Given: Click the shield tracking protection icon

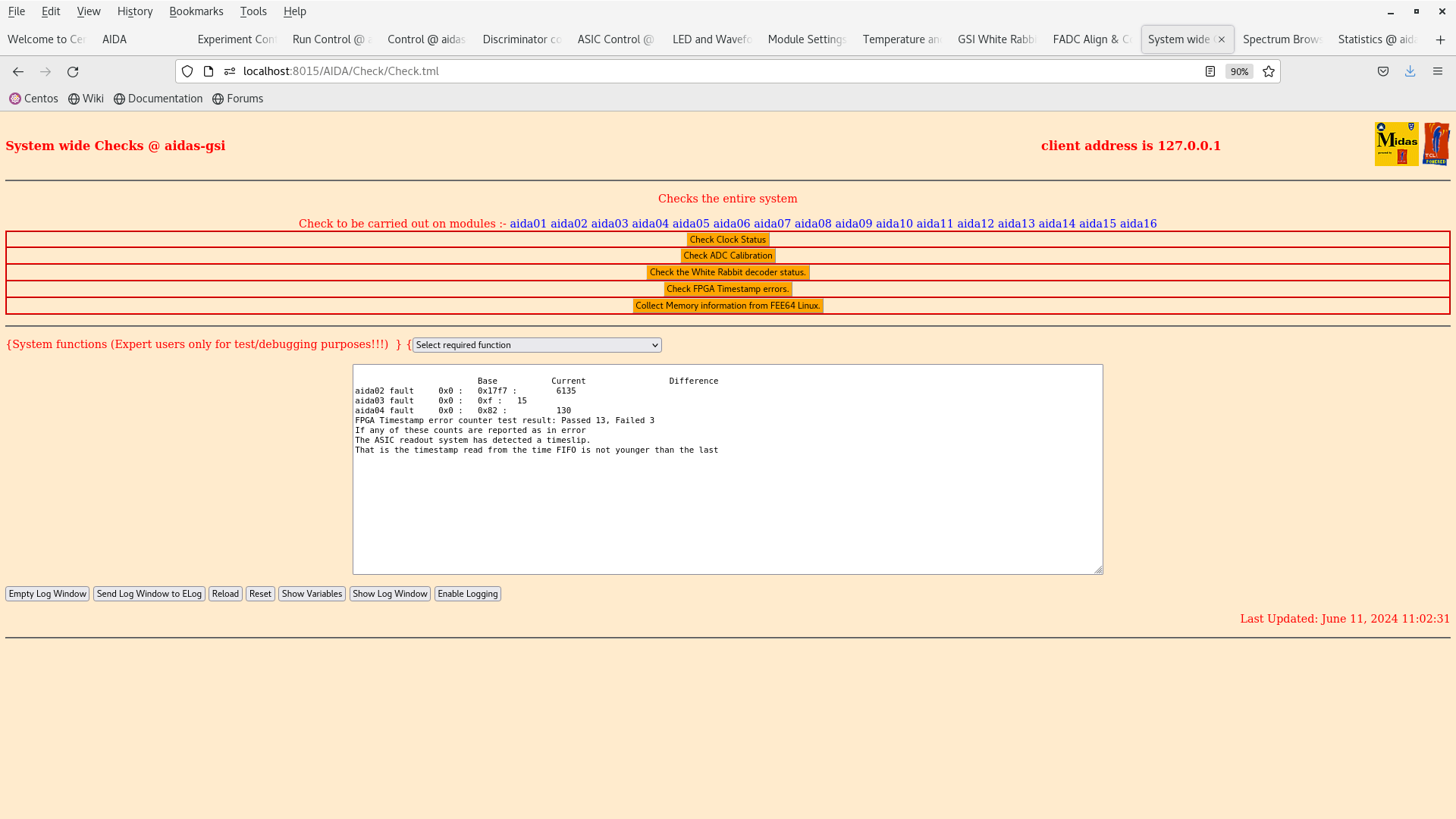Looking at the screenshot, I should click(x=187, y=71).
